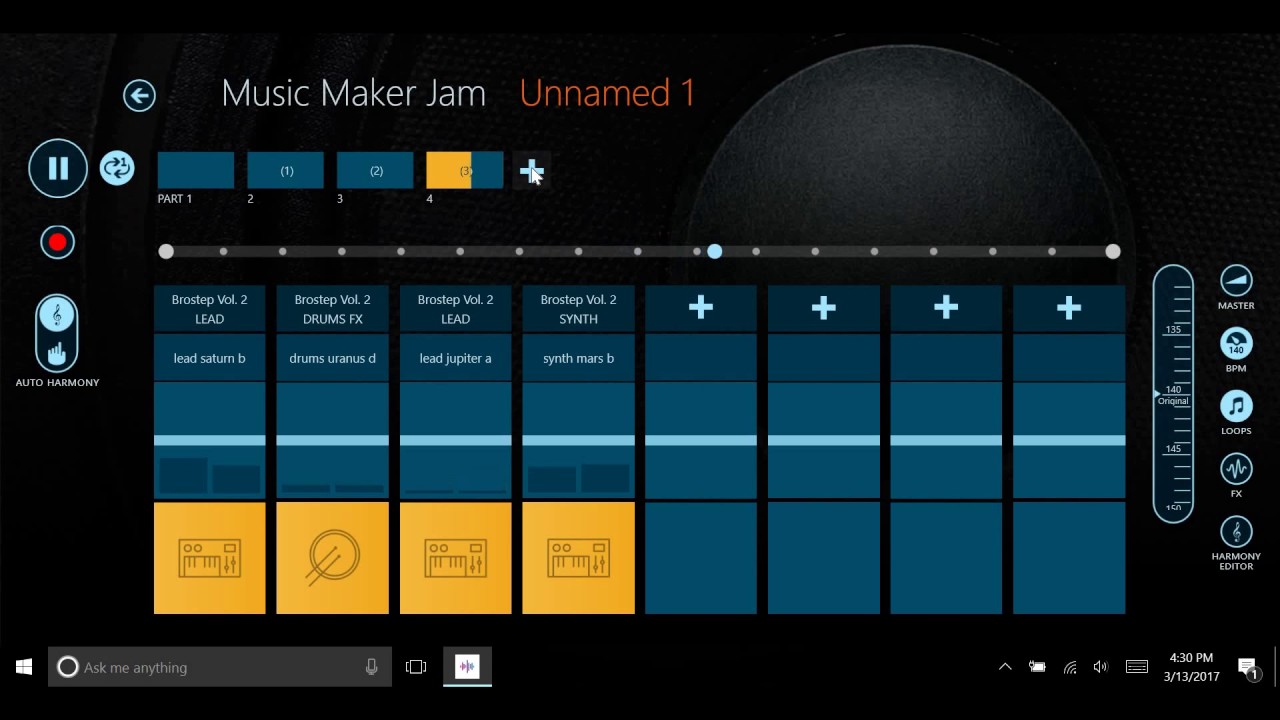Open the battery tray icon
This screenshot has height=720, width=1280.
coord(1037,667)
